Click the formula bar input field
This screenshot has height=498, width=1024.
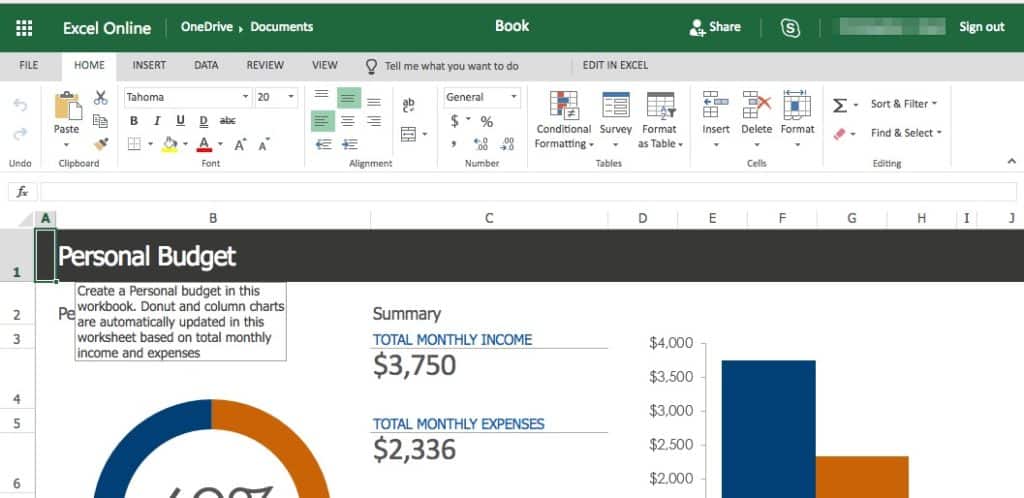(528, 192)
